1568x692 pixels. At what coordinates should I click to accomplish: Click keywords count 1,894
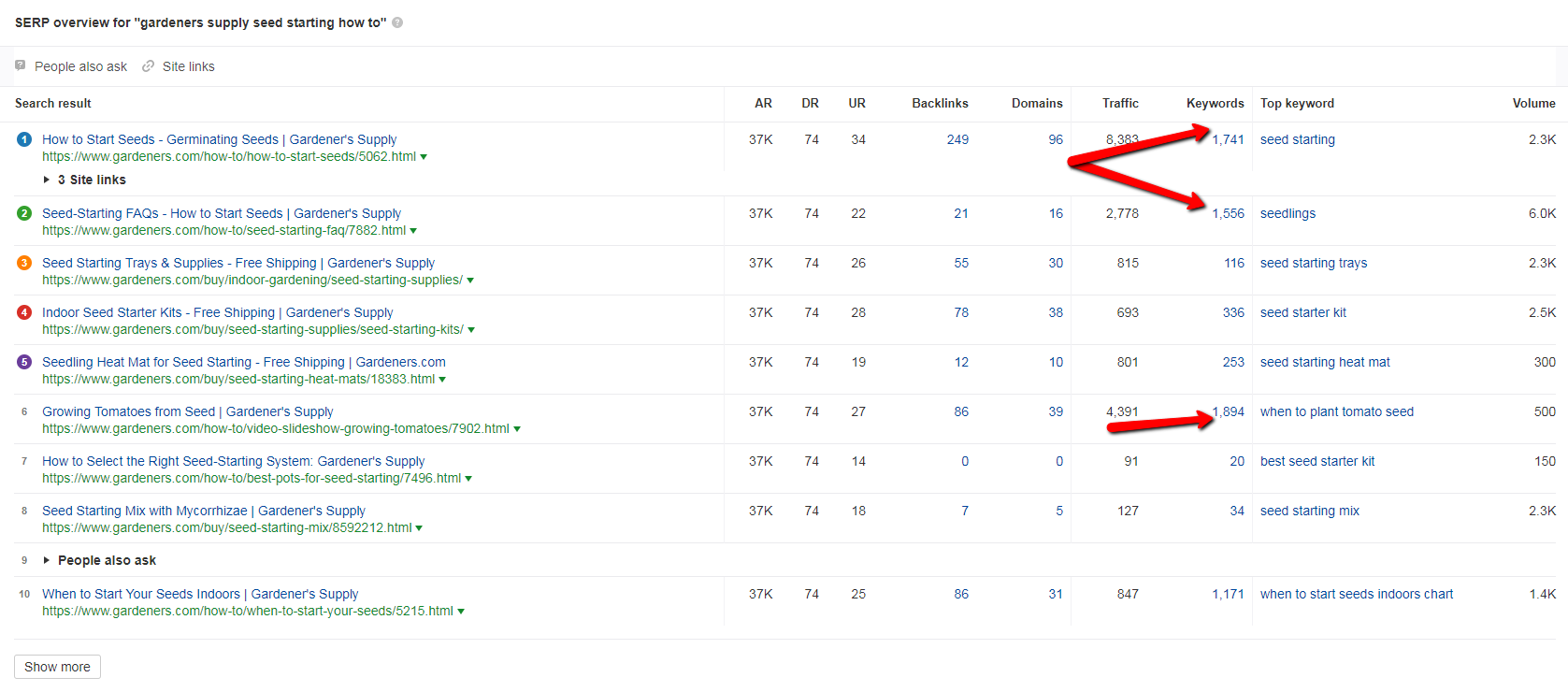click(x=1228, y=411)
